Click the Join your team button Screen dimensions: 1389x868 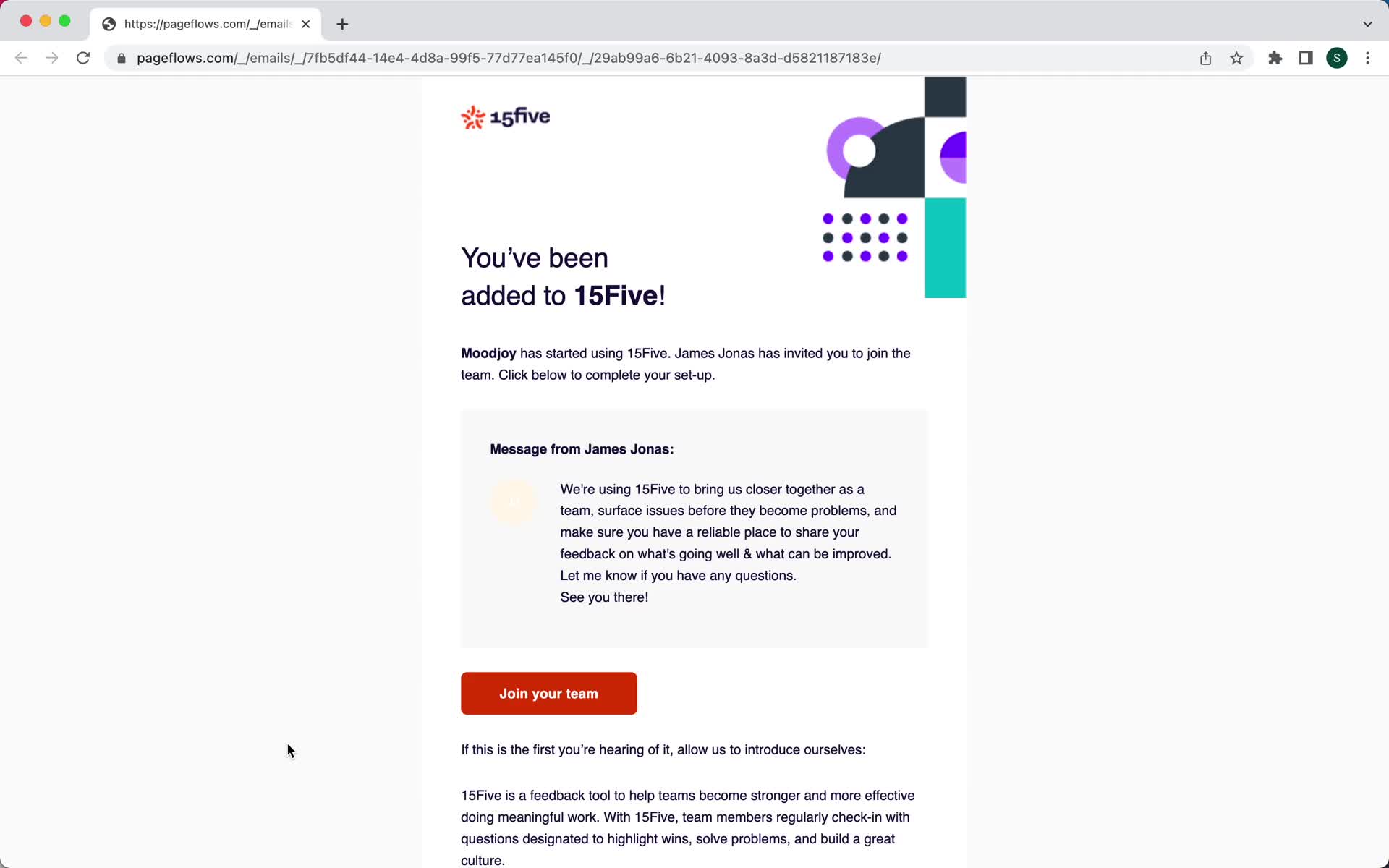tap(548, 693)
